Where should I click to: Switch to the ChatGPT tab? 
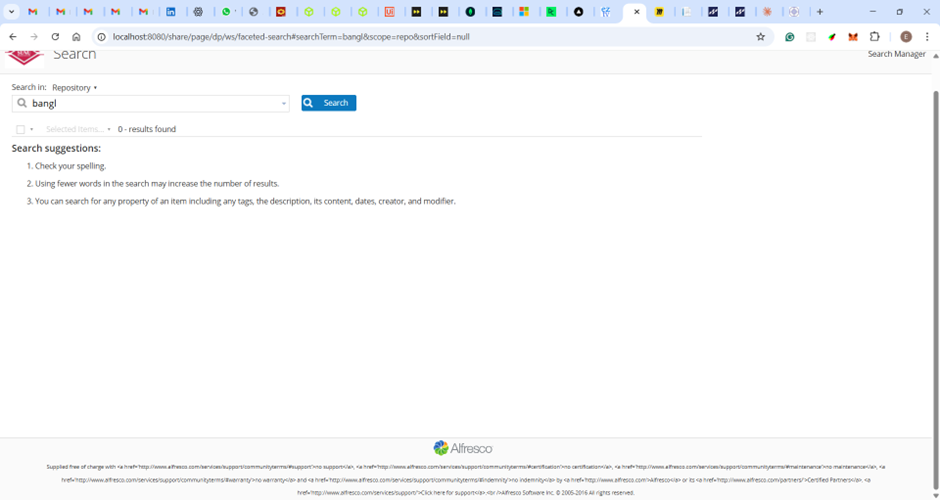[x=198, y=11]
